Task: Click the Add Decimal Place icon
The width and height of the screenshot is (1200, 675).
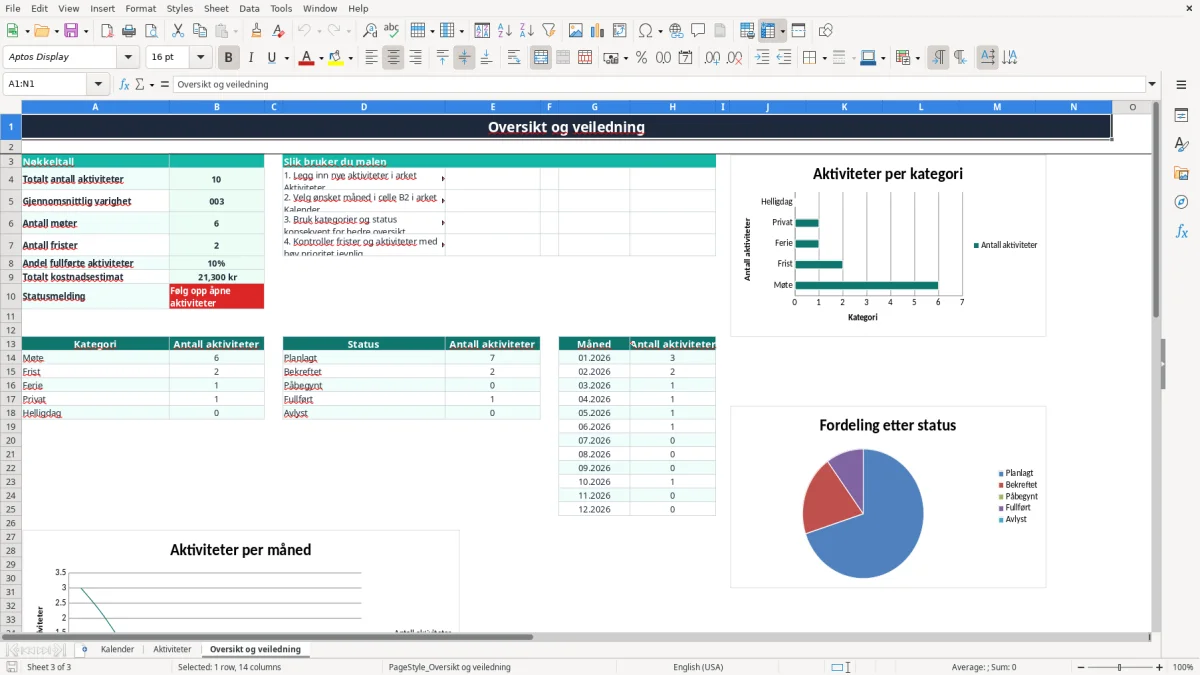Action: click(x=714, y=58)
